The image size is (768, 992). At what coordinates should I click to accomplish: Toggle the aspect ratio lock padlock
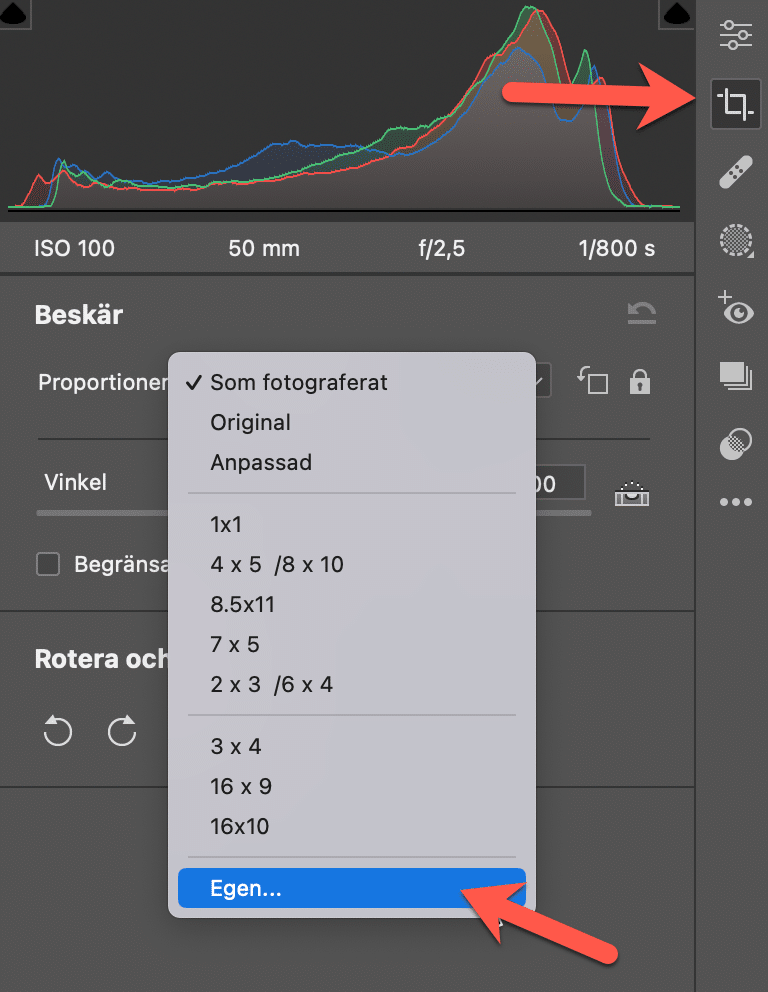[639, 381]
